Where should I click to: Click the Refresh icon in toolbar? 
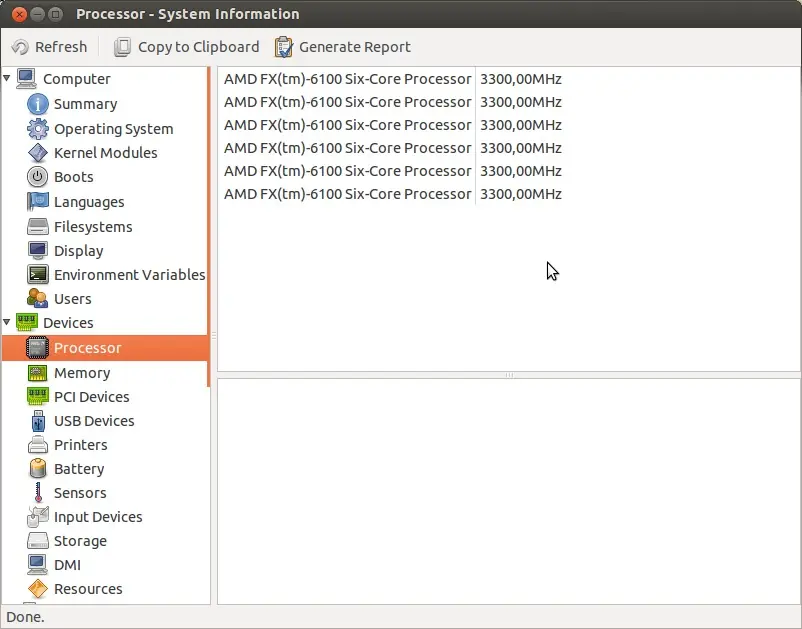(20, 47)
